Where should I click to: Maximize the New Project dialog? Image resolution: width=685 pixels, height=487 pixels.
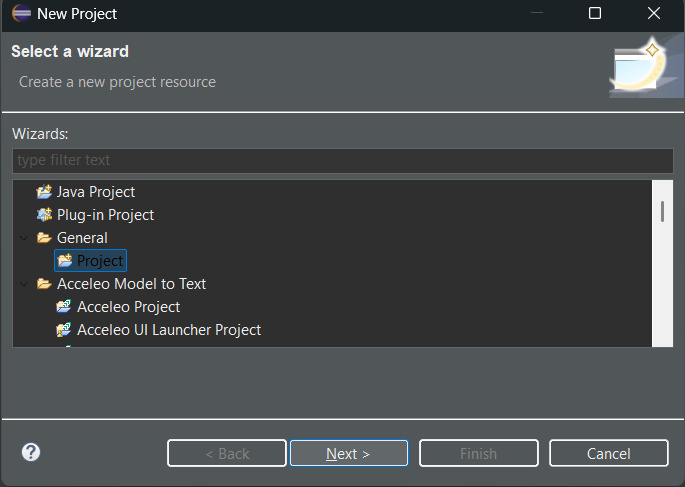[595, 13]
